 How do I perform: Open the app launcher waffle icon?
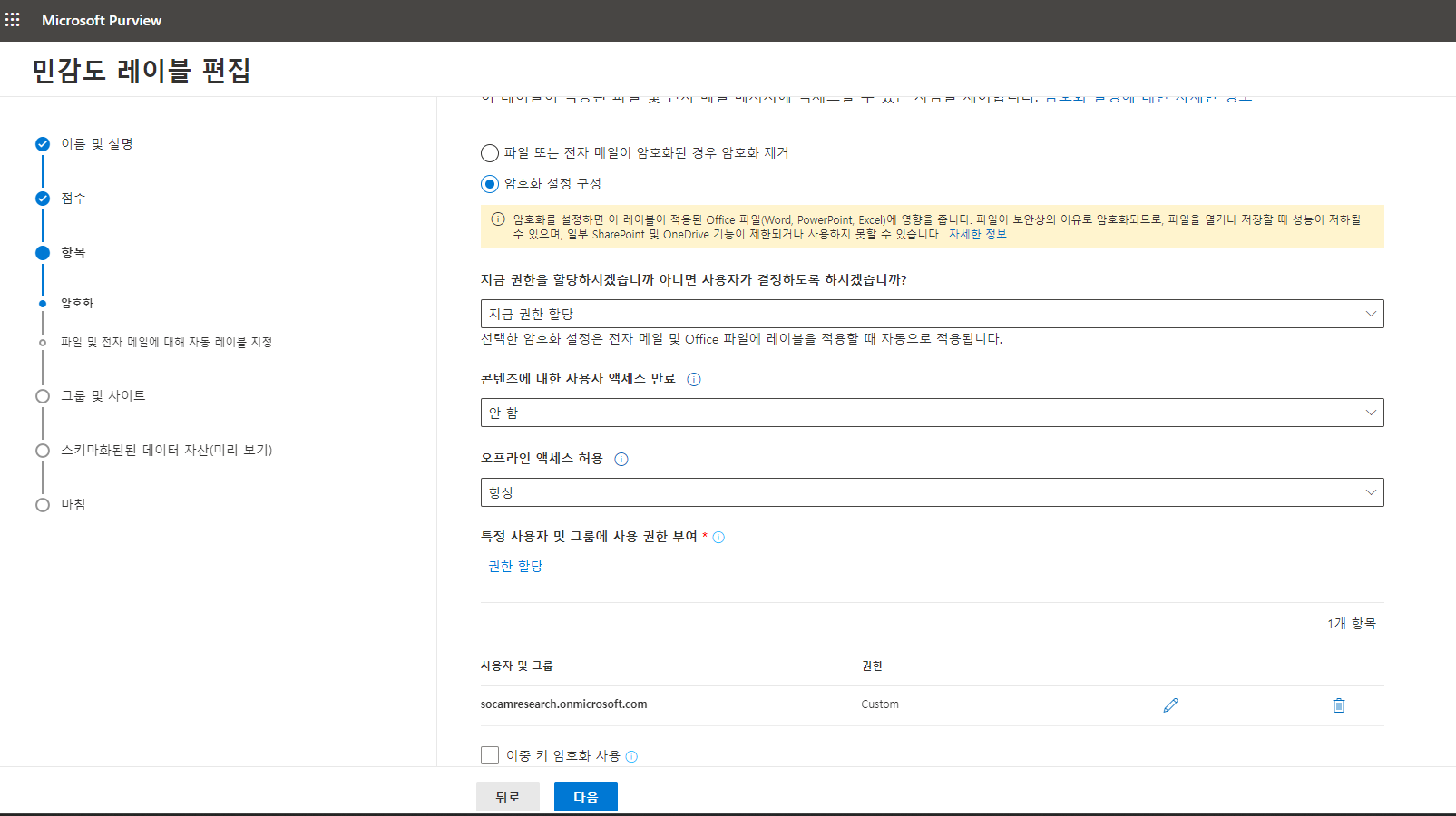tap(13, 20)
